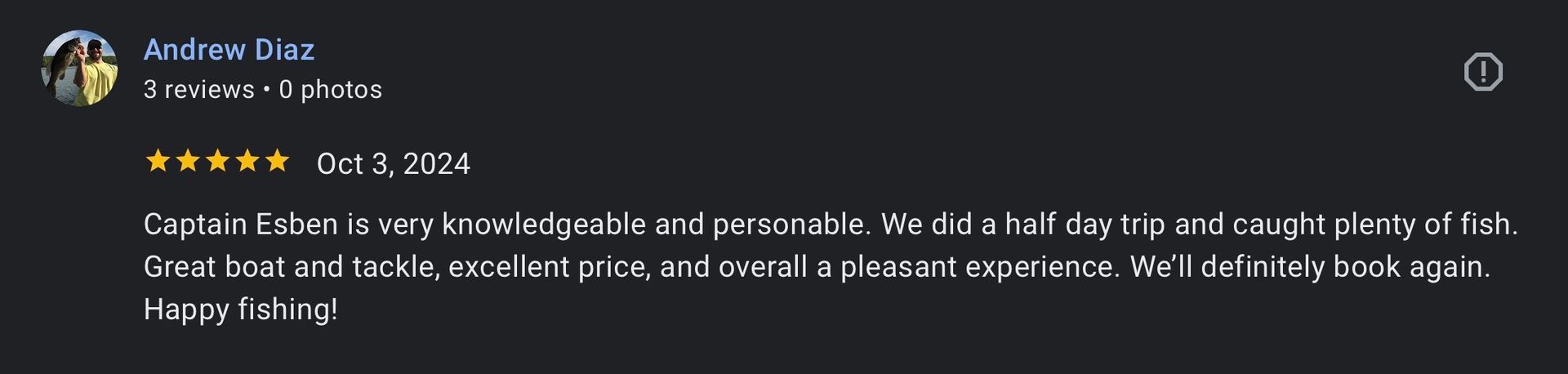This screenshot has height=374, width=1568.
Task: Click the "0 photos" text
Action: (330, 89)
